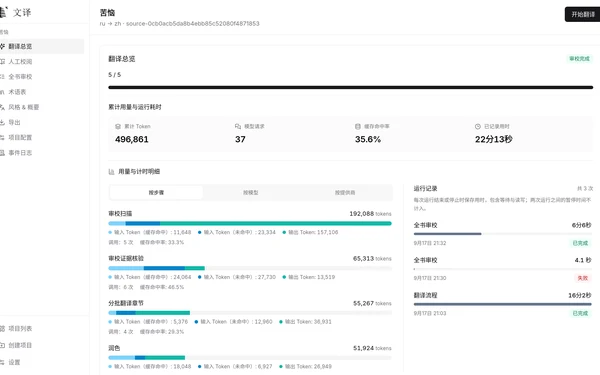This screenshot has height=375, width=600.
Task: Click the 已完成 badge dated 9月17日 21:32
Action: 580,243
